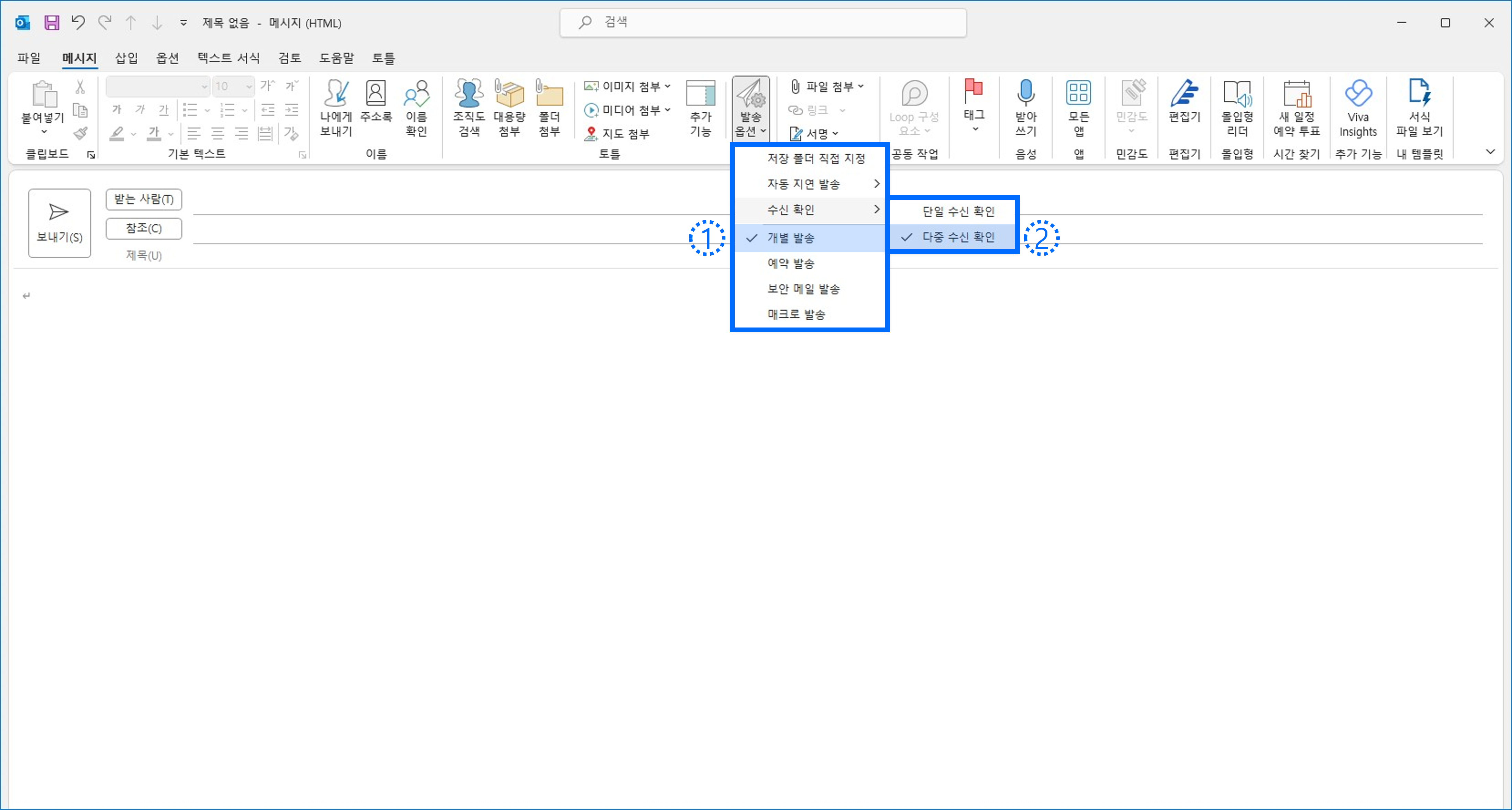This screenshot has height=810, width=1512.
Task: Switch to the 삽입 tab
Action: coord(126,57)
